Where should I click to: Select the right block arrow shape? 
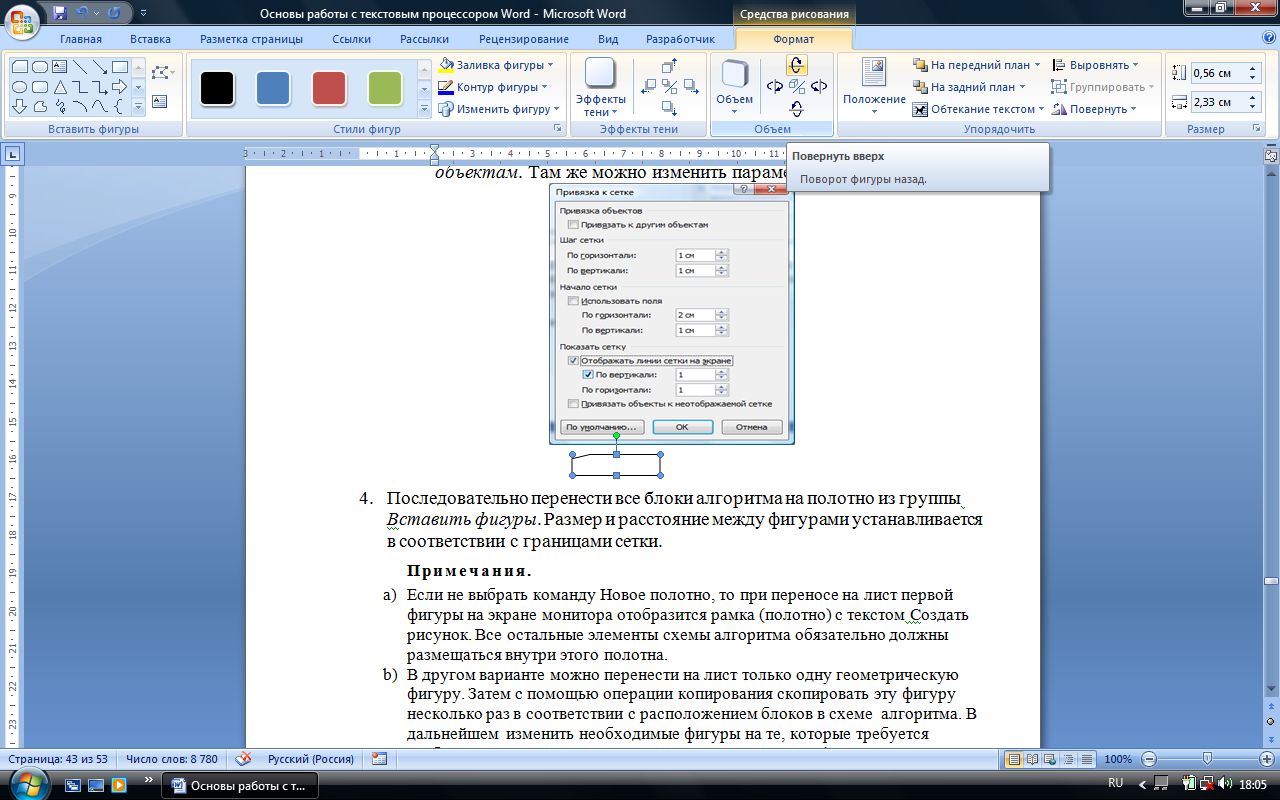pos(119,86)
